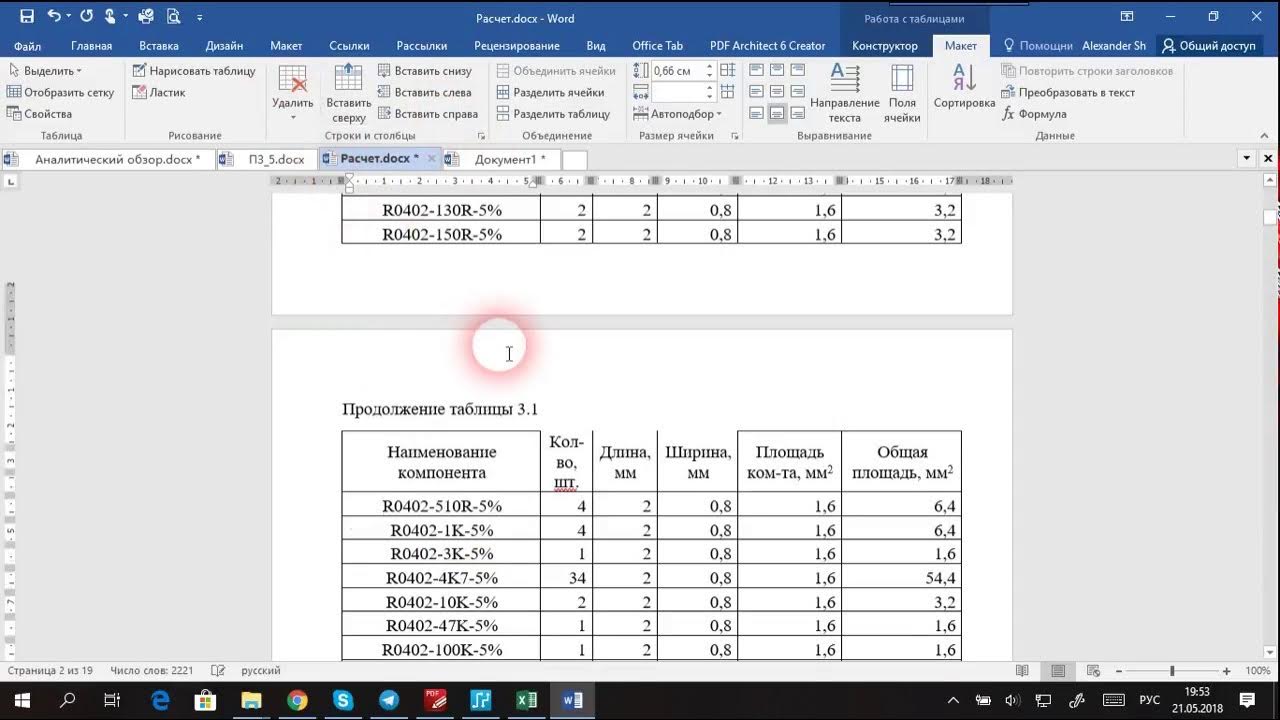
Task: Switch to web layout view icon
Action: 1093,671
